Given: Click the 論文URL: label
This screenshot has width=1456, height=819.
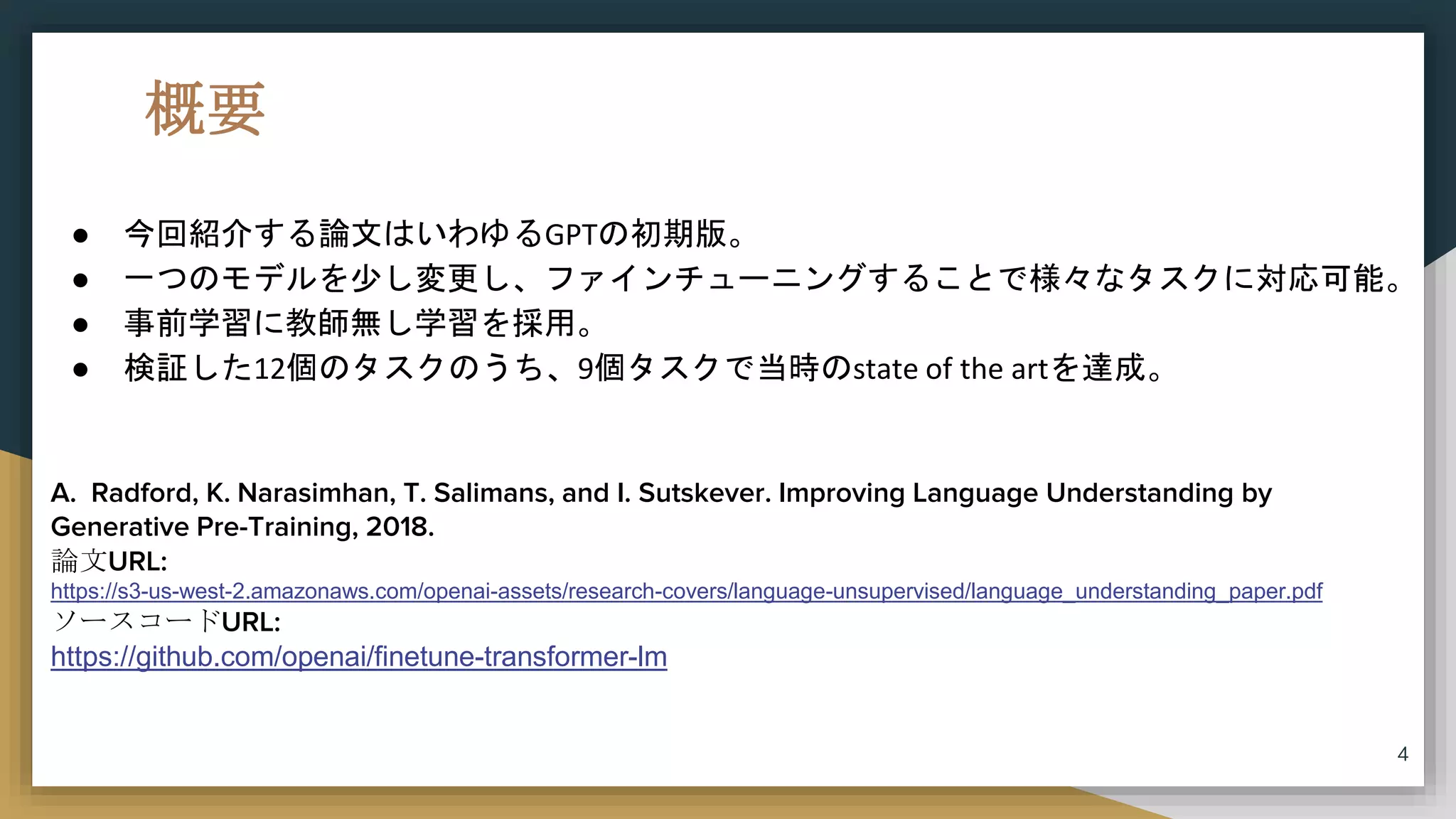Looking at the screenshot, I should click(x=109, y=562).
